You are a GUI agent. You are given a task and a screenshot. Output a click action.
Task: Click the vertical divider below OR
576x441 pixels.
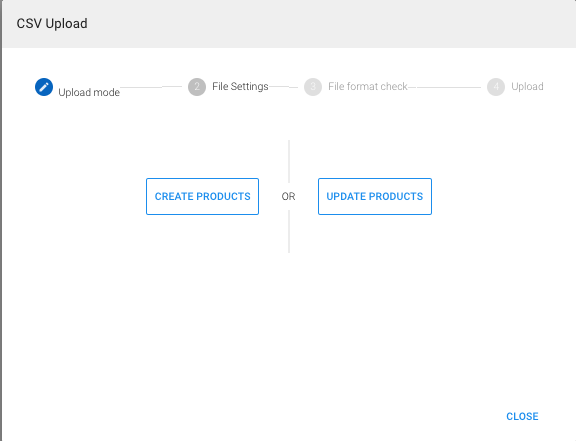click(289, 232)
